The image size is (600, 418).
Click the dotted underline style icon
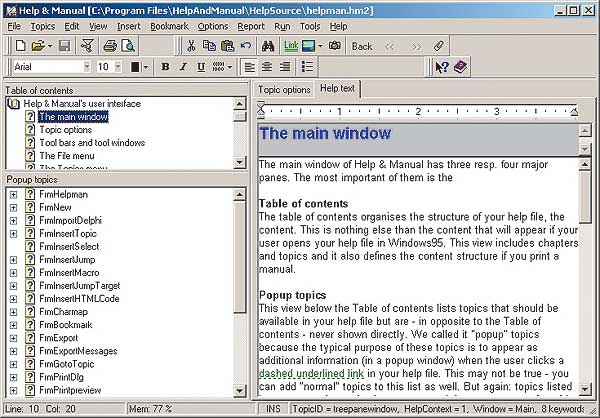coord(218,67)
